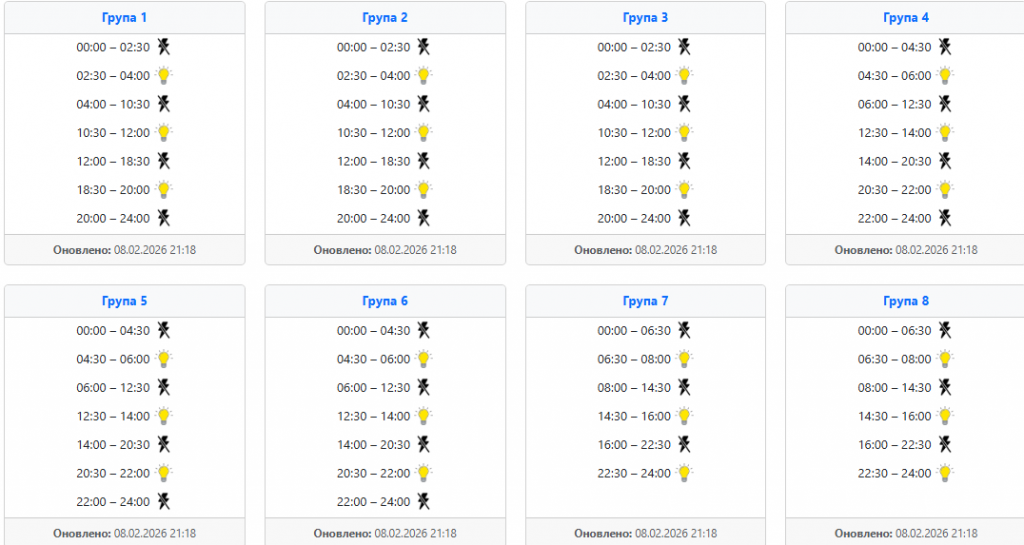Click light bulb for Група 4 04:30 – 06:00
The width and height of the screenshot is (1024, 545).
click(945, 75)
